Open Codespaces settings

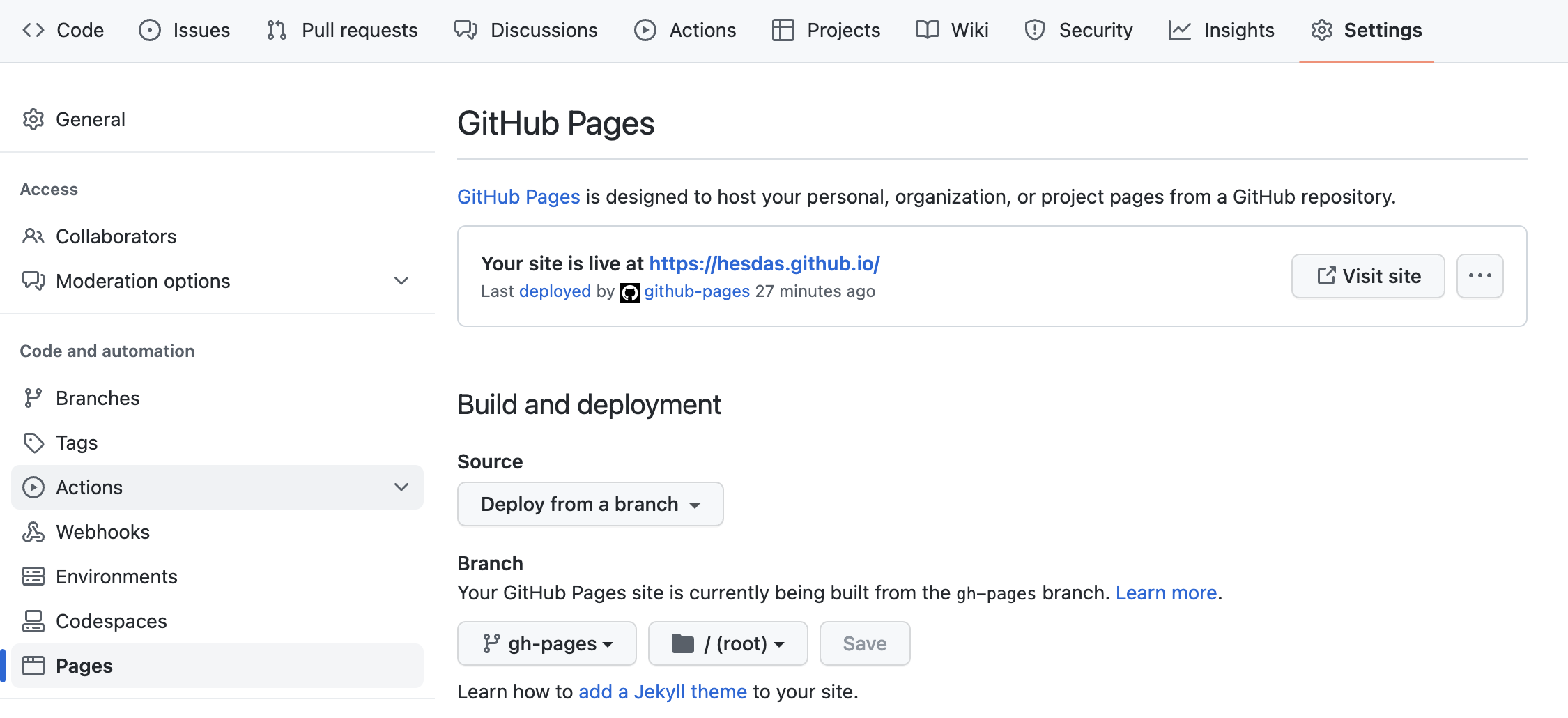(217, 621)
